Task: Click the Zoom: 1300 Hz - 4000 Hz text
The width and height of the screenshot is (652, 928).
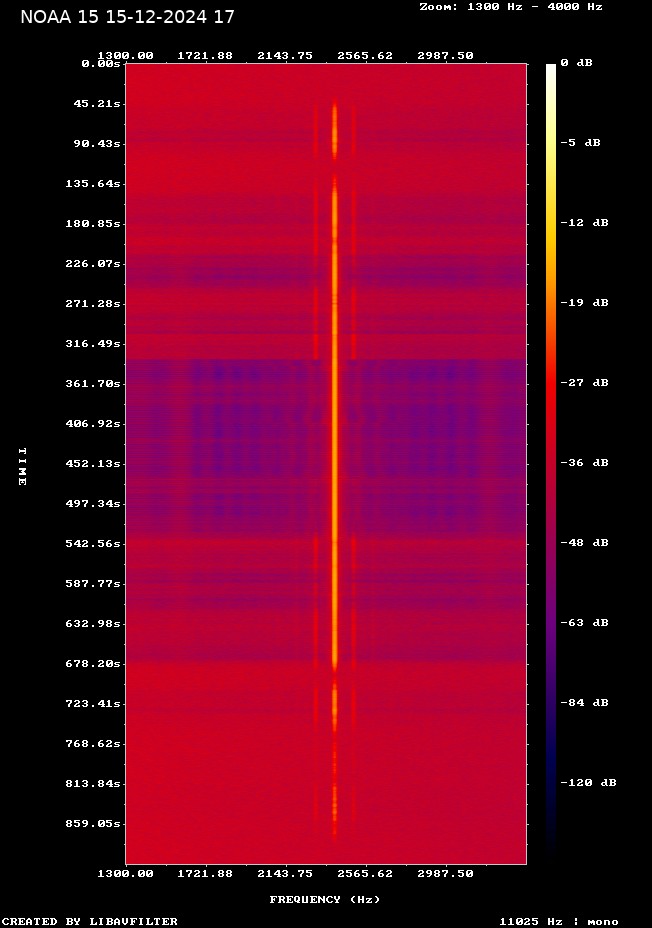Action: tap(510, 7)
